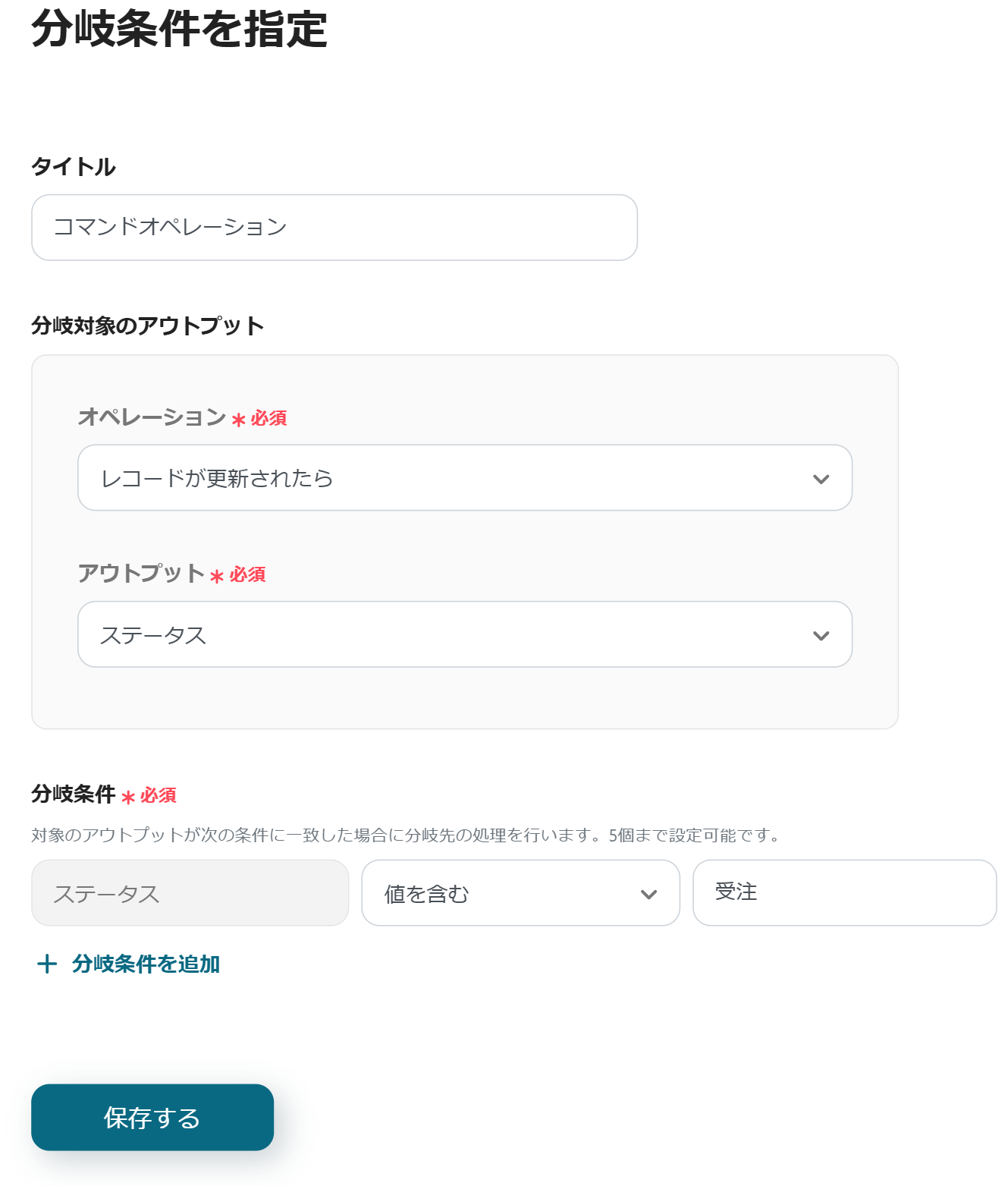Click the 受注 condition value field

[x=843, y=892]
